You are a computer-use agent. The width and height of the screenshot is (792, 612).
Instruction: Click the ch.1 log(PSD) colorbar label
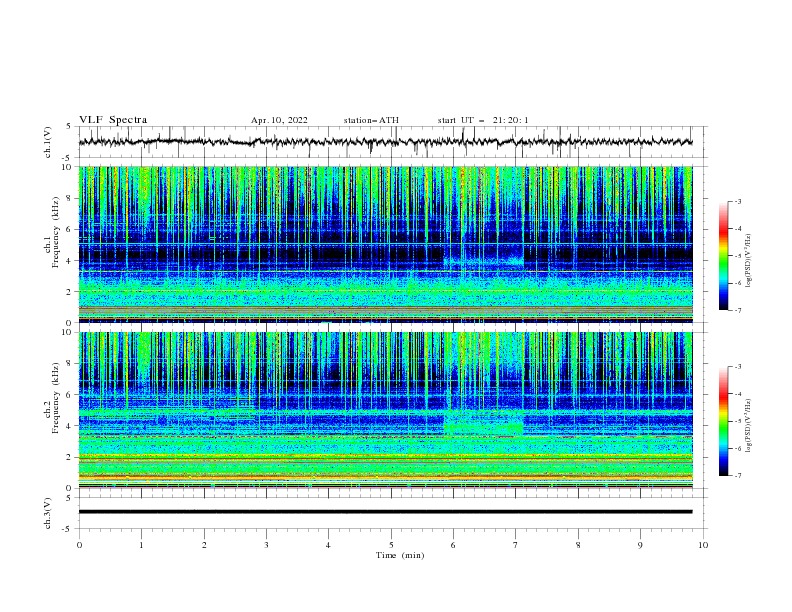tap(748, 261)
